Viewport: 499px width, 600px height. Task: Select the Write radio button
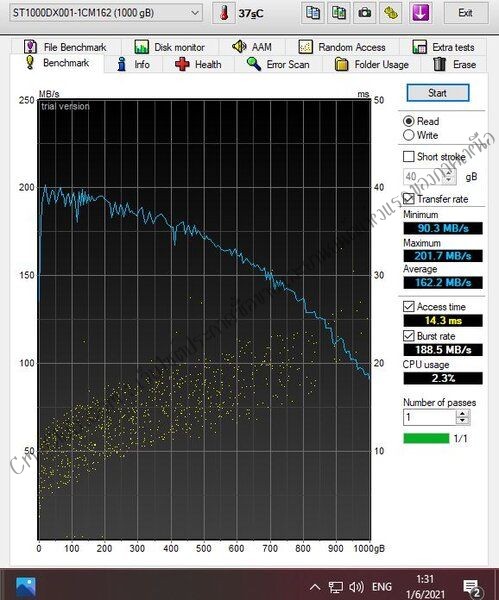[409, 135]
